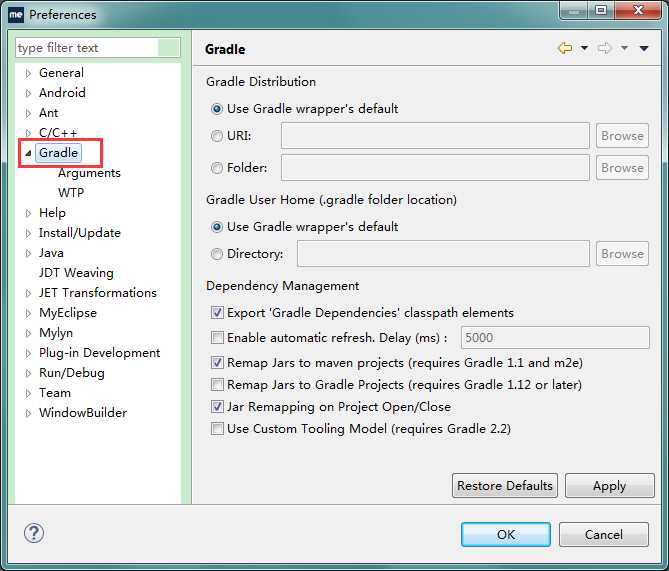Expand the Run/Debug tree node
This screenshot has width=669, height=571.
[x=28, y=373]
